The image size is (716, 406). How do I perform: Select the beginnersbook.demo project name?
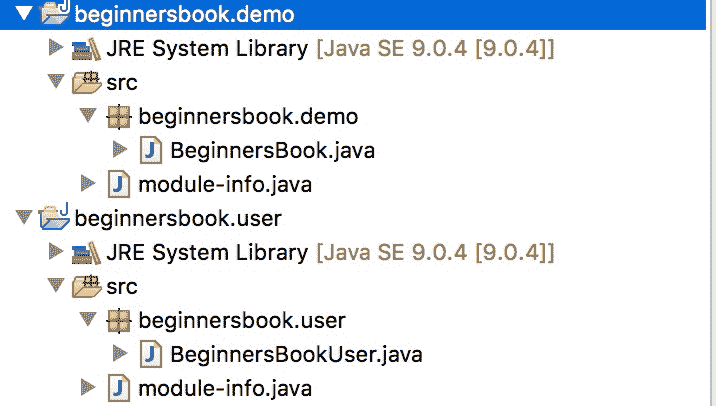184,14
